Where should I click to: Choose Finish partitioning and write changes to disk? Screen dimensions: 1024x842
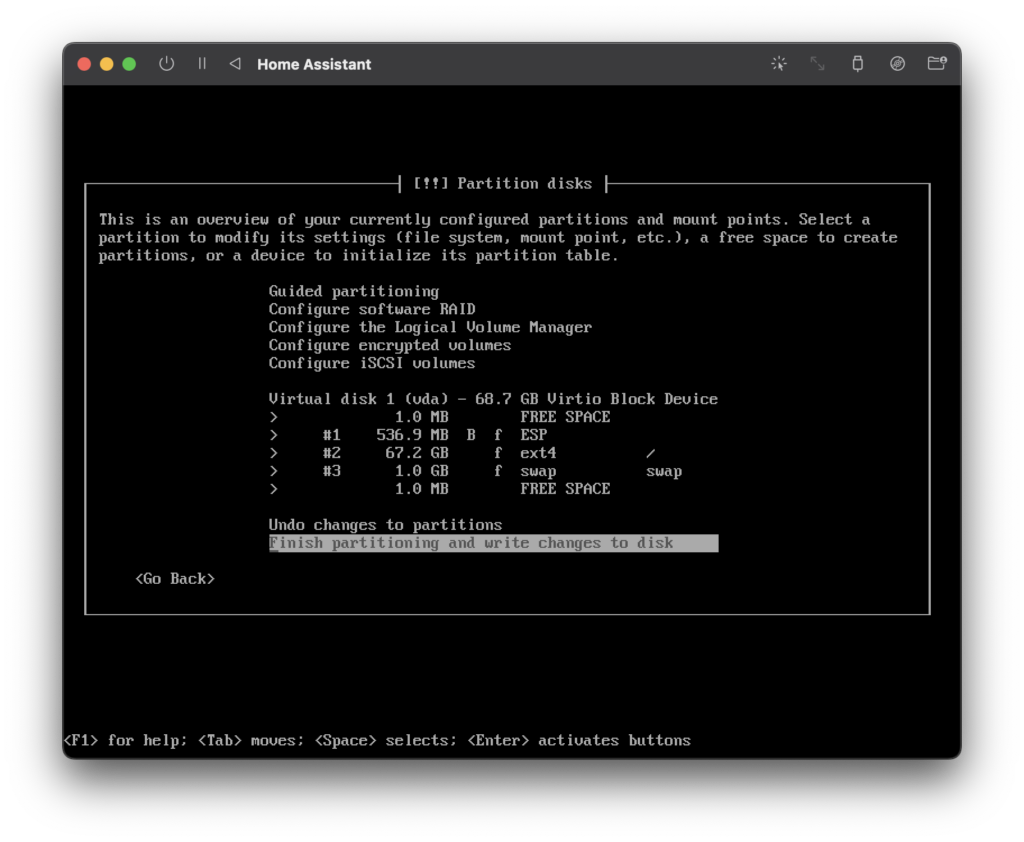point(493,543)
